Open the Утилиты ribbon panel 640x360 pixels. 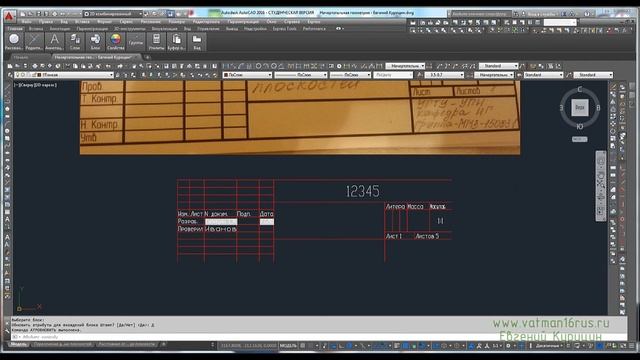[156, 42]
